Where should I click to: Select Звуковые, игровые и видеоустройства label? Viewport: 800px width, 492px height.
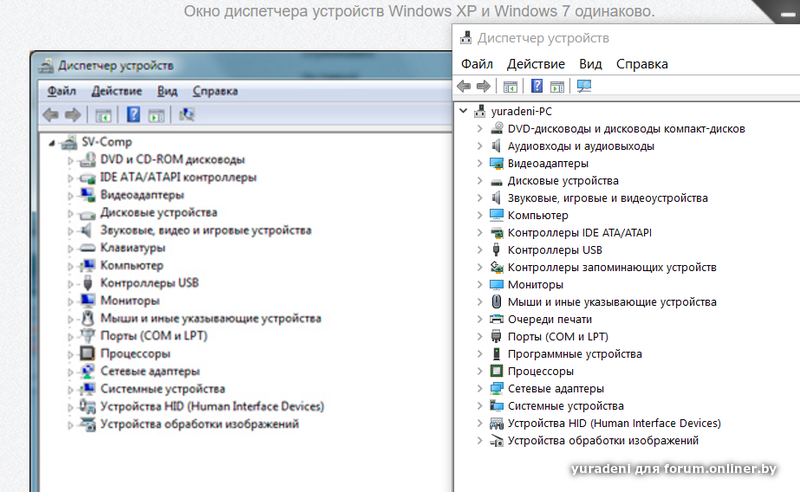[608, 198]
